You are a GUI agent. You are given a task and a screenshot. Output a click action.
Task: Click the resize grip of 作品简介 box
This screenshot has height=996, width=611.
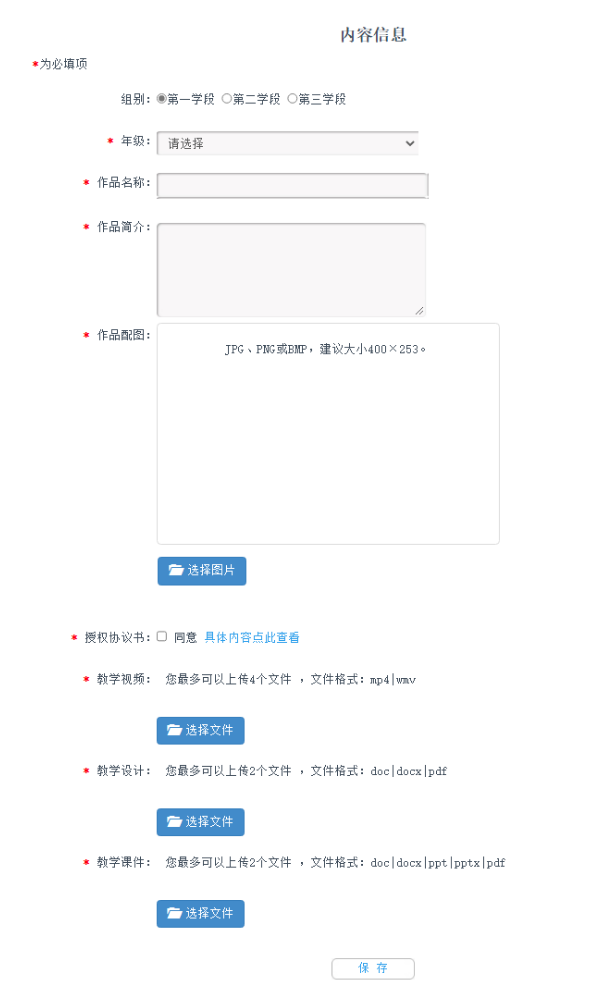click(x=419, y=310)
